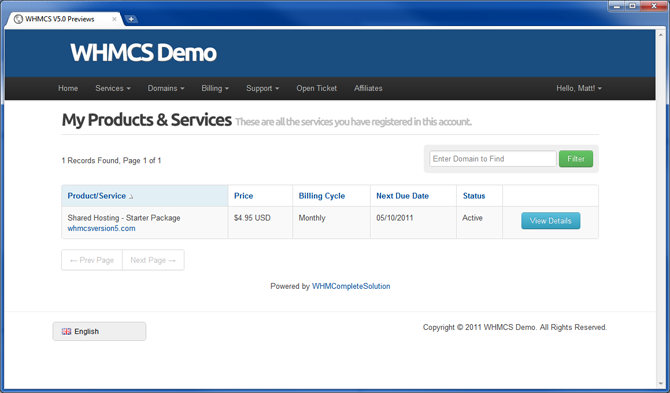
Task: Click the Copyright 2011 WHMCS Demo text
Action: 515,327
